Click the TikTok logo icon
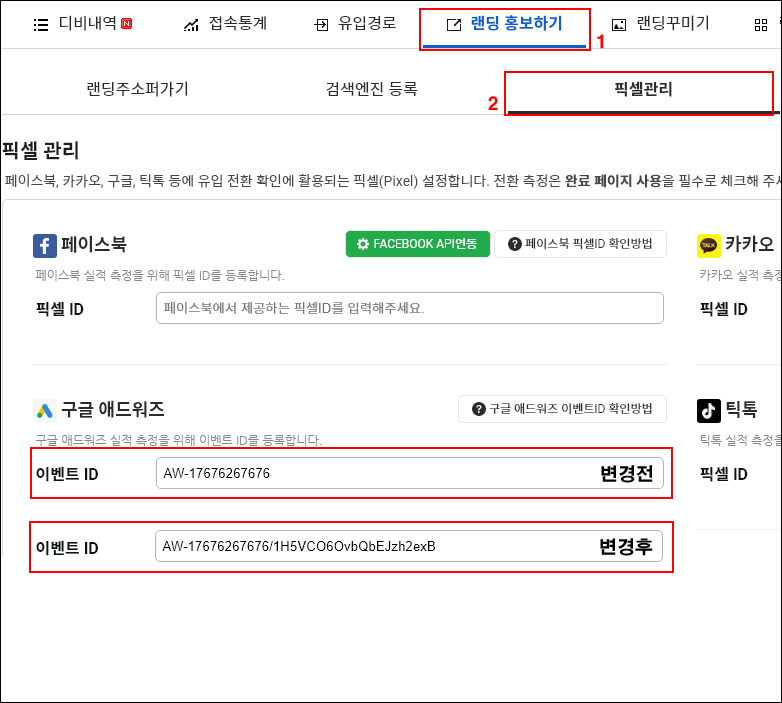Screen dimensions: 782x703 click(x=708, y=410)
